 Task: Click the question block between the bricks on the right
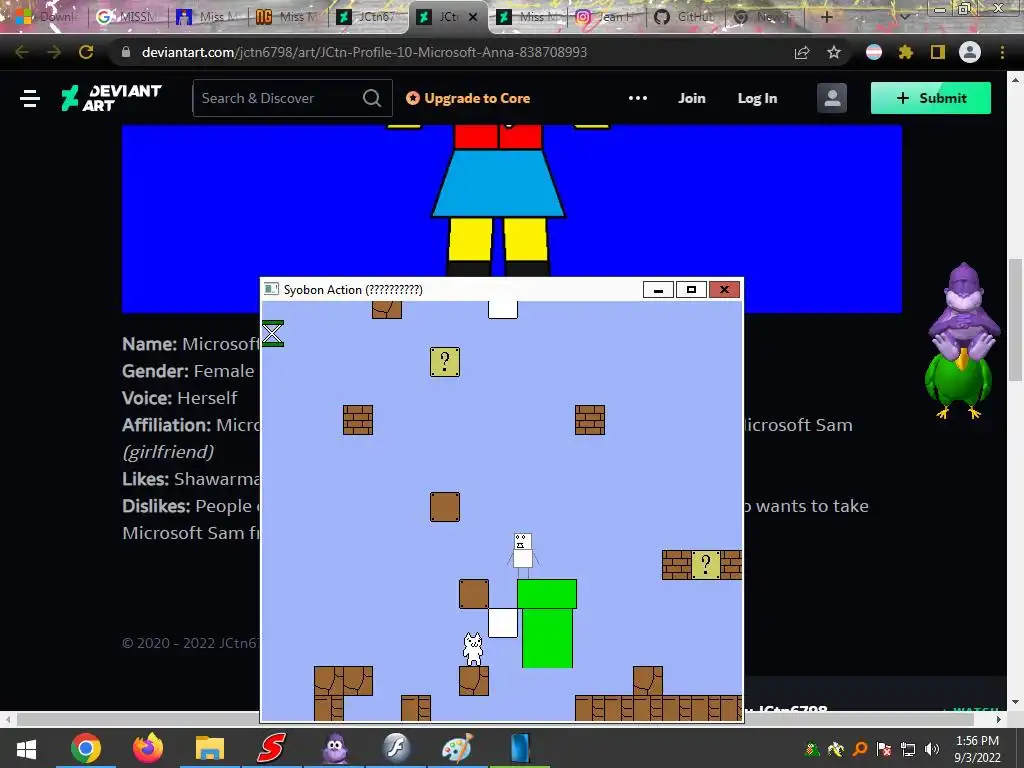coord(706,565)
